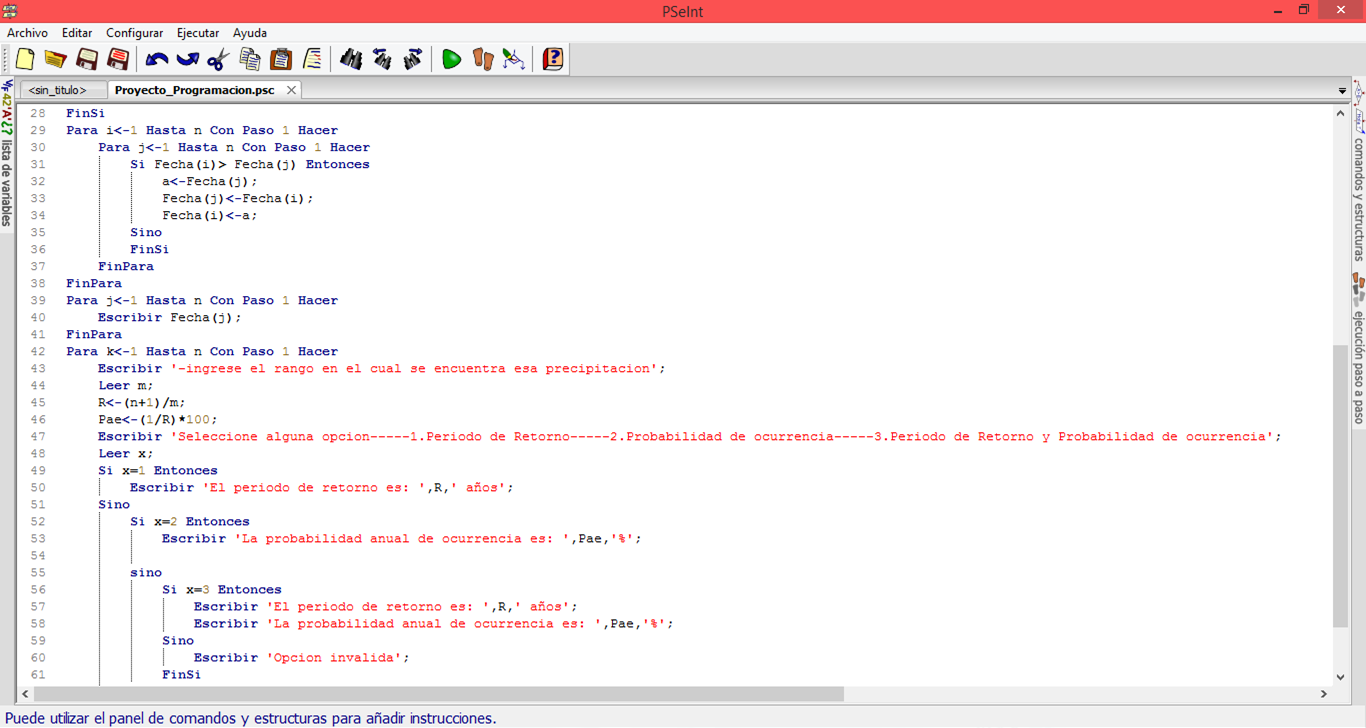Screen dimensions: 1366x728
Task: Click the 'Escribir Fecha(j);' line
Action: [x=170, y=317]
